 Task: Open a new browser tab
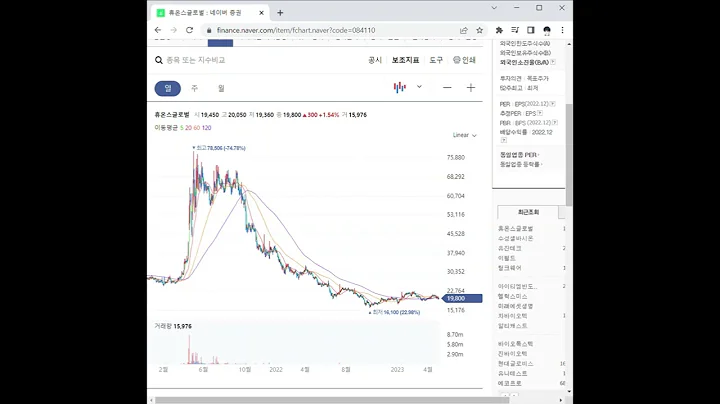pyautogui.click(x=280, y=13)
